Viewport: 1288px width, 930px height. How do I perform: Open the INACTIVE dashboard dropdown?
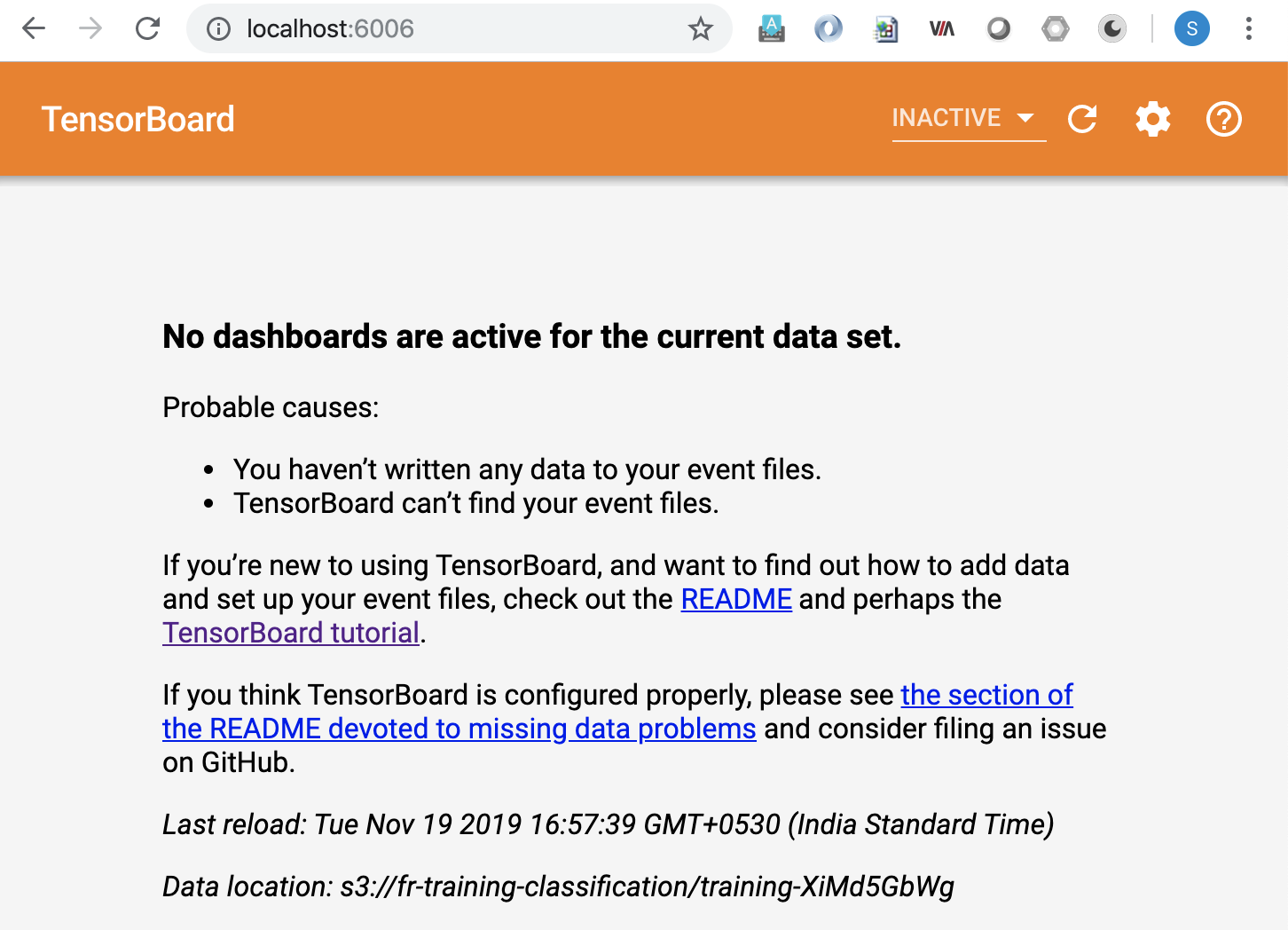pyautogui.click(x=946, y=117)
